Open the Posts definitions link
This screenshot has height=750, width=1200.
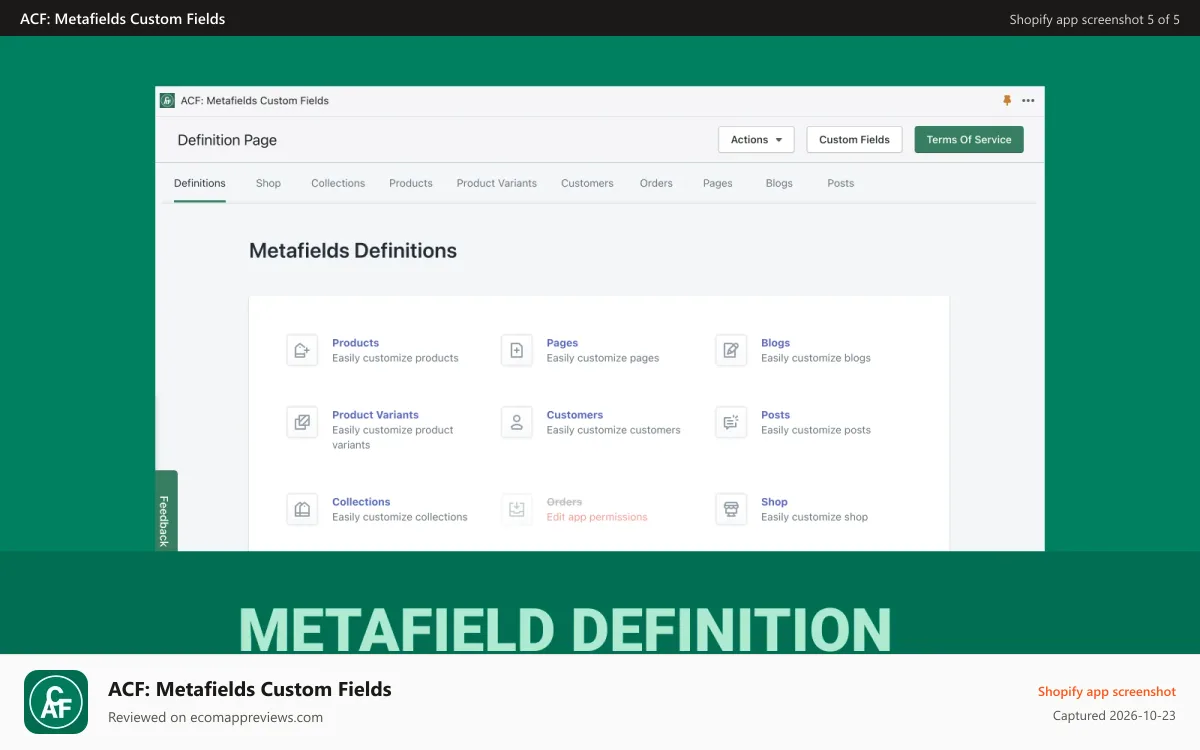pos(776,415)
